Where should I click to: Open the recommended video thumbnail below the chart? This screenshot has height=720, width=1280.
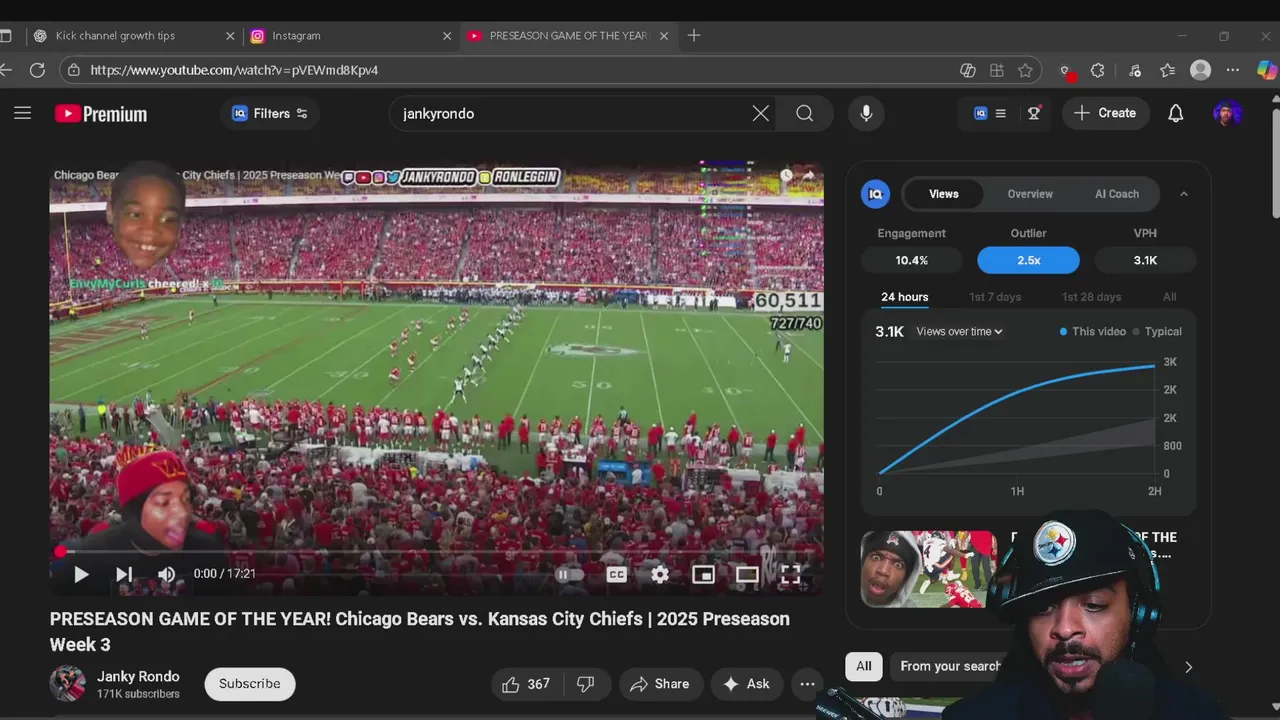tap(928, 569)
